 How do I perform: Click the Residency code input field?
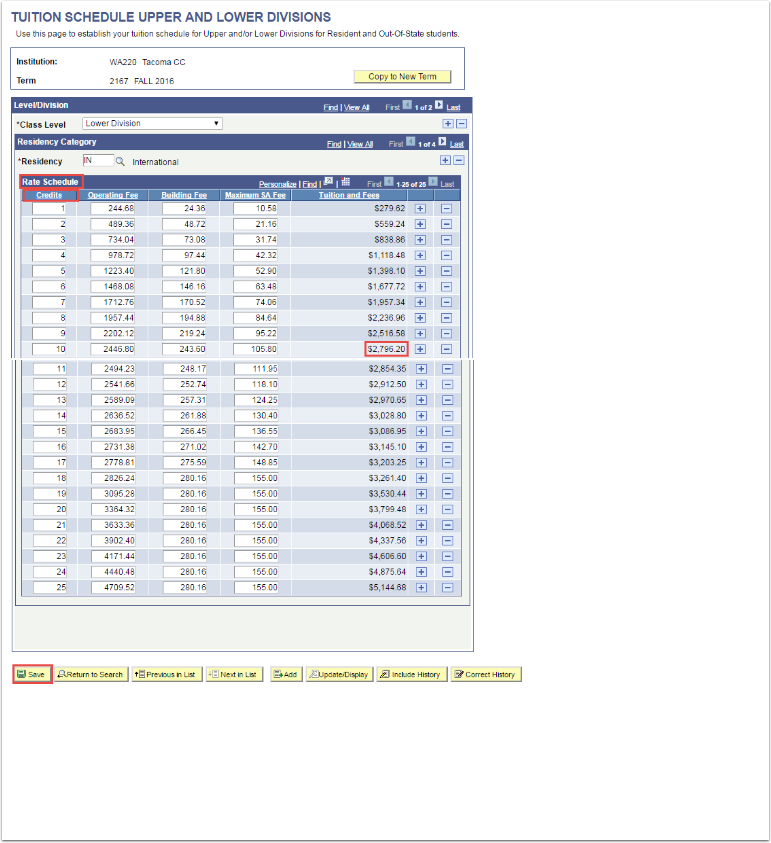(x=98, y=160)
